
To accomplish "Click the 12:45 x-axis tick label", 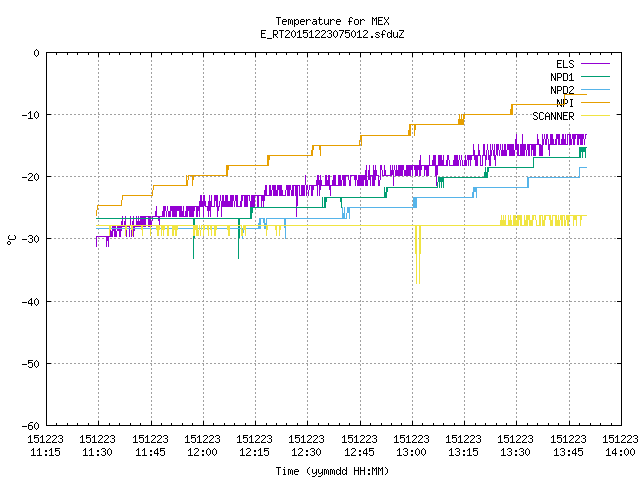I will pos(359,452).
